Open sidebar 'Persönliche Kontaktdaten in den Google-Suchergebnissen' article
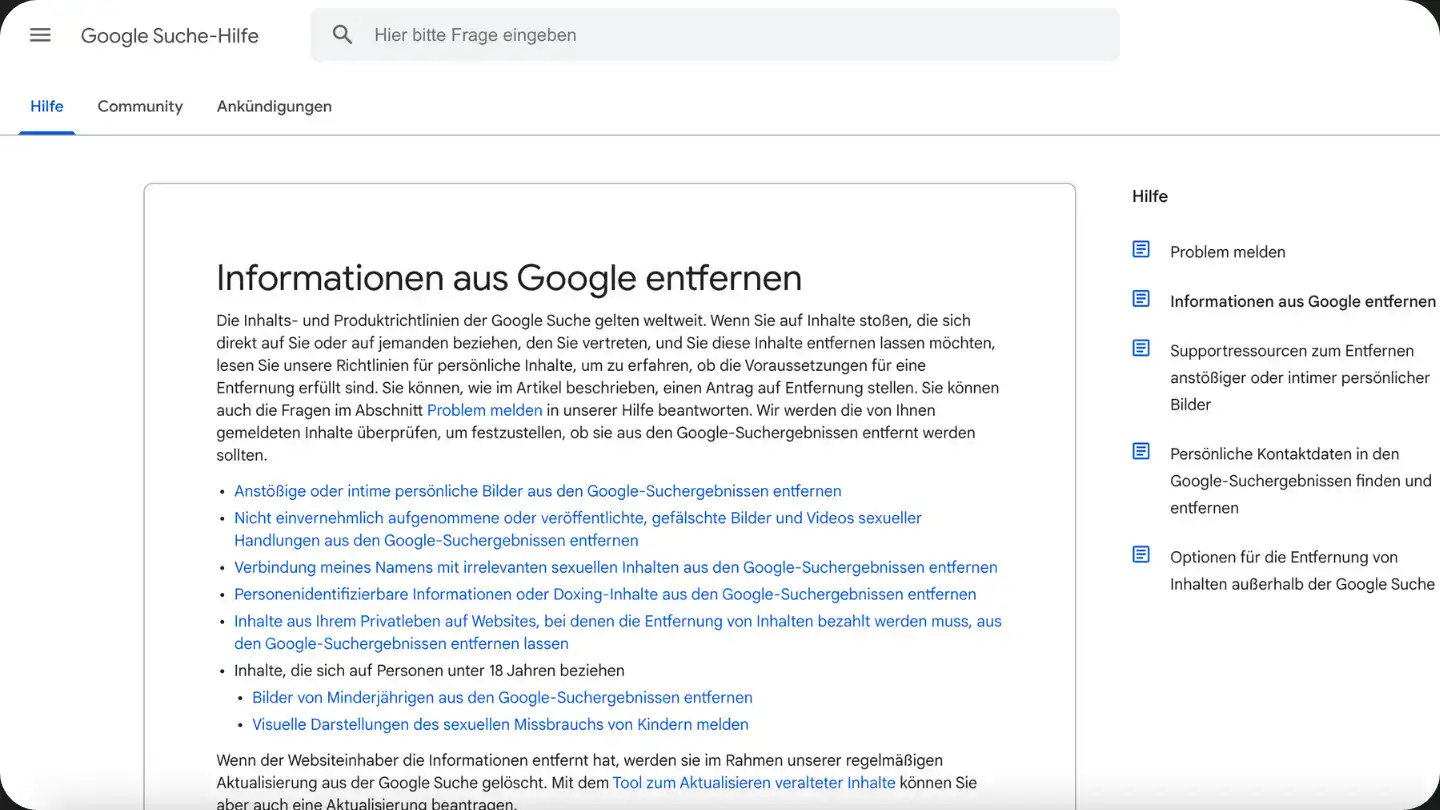This screenshot has height=810, width=1440. point(1301,481)
